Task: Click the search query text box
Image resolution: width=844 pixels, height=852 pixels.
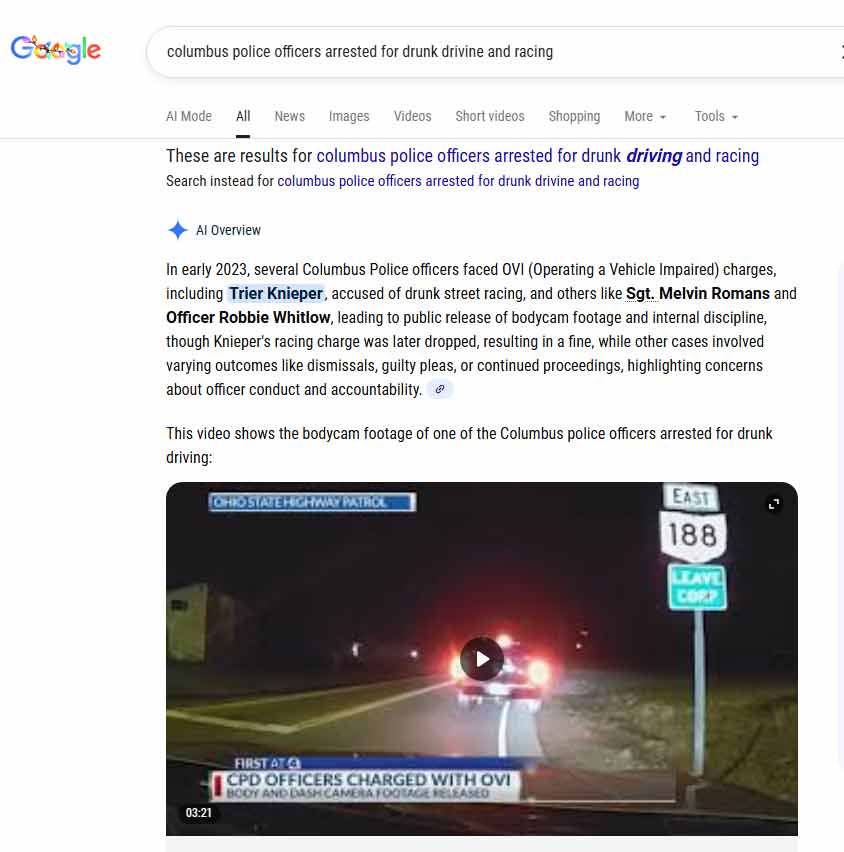Action: tap(495, 52)
